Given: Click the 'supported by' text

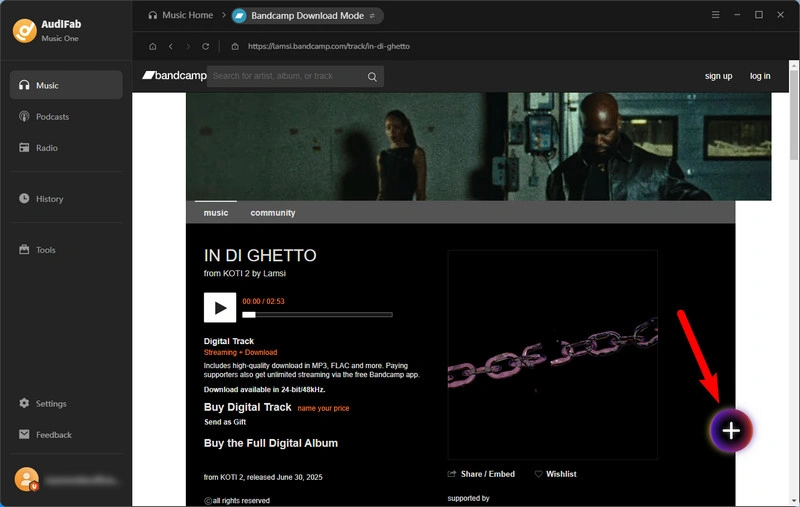Looking at the screenshot, I should click(468, 498).
